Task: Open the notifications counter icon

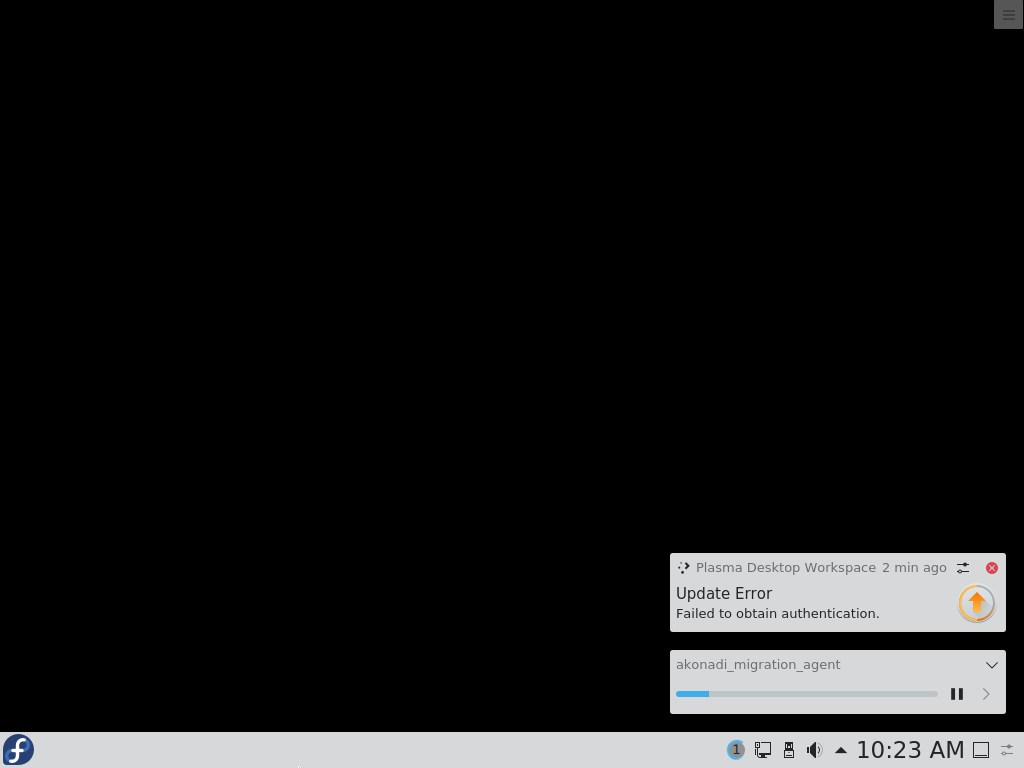Action: point(736,750)
